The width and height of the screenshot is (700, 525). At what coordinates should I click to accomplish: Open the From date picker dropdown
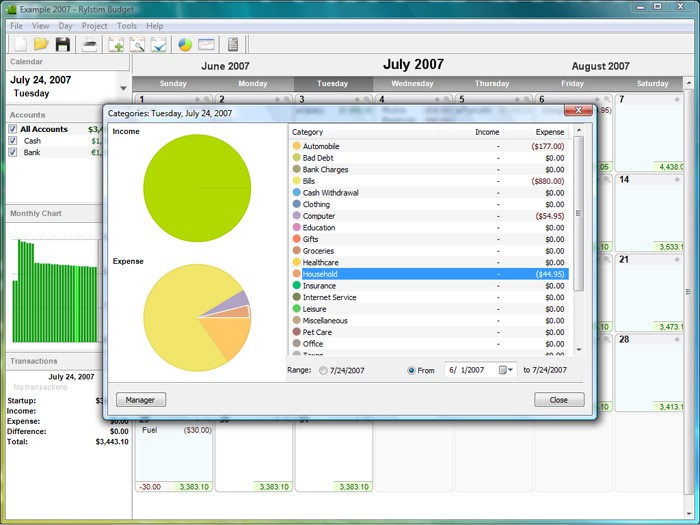(508, 370)
